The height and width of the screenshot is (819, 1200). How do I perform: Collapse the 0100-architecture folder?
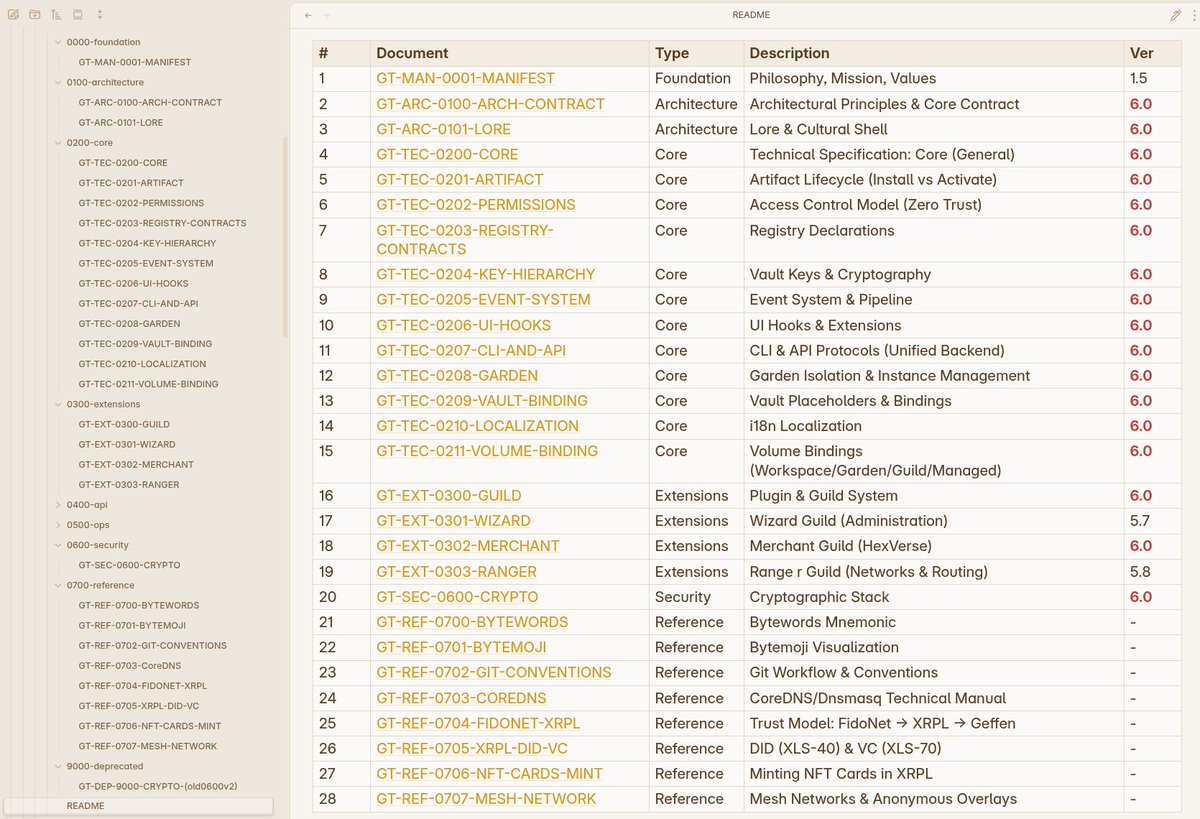[x=57, y=82]
